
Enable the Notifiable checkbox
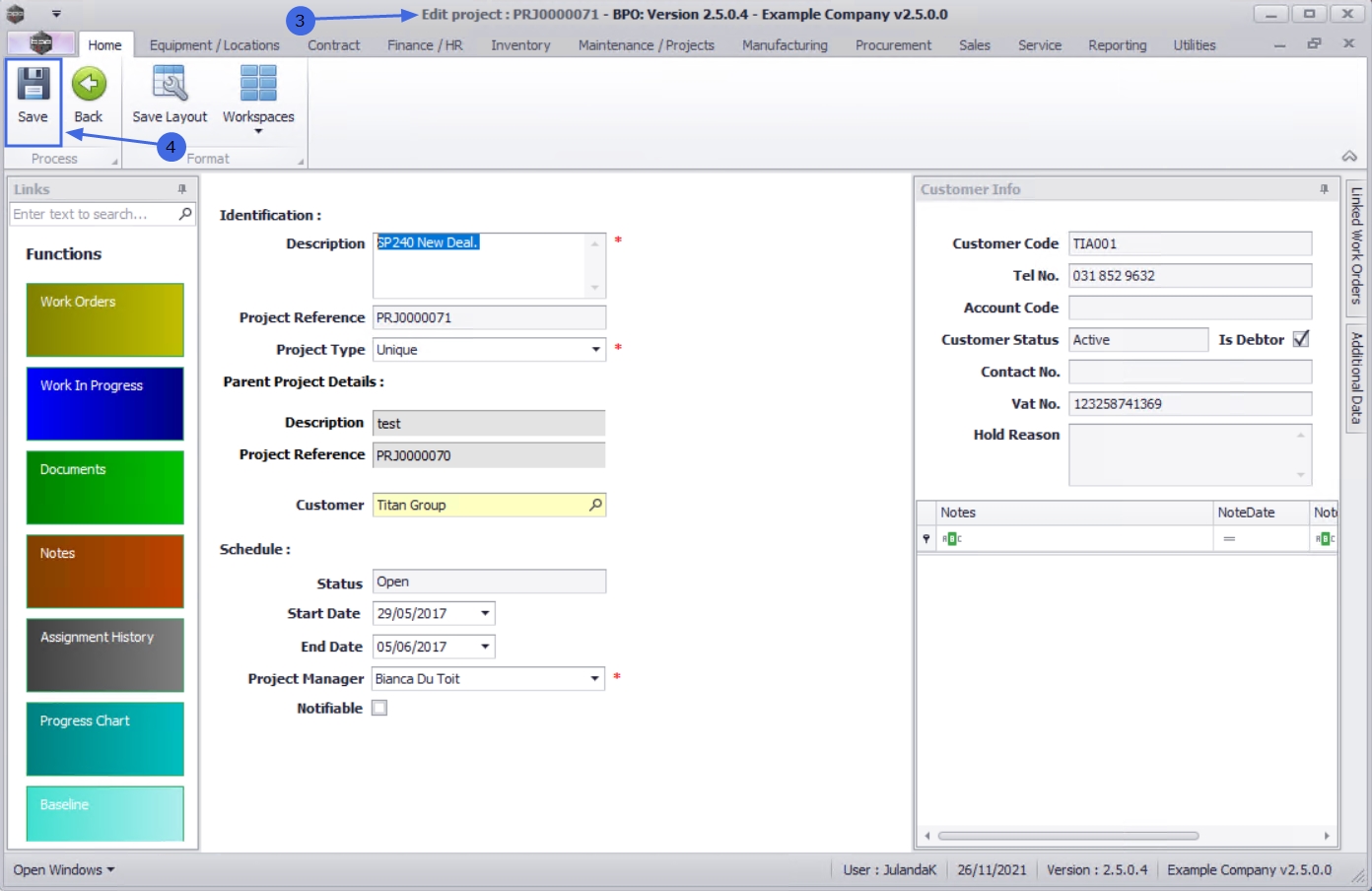tap(379, 708)
